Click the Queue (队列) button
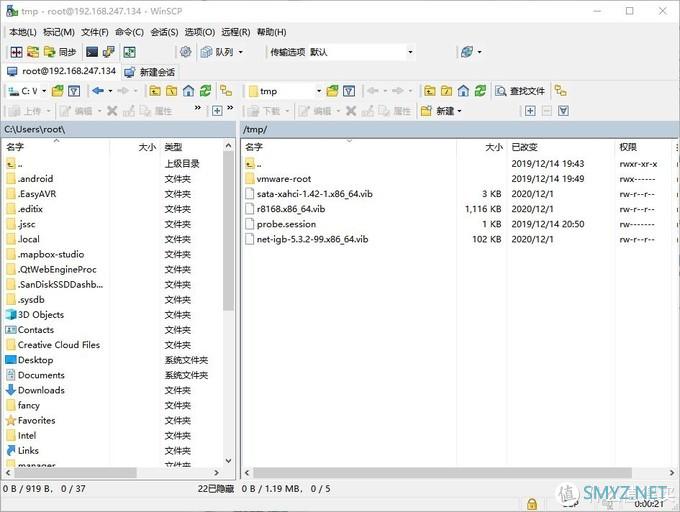The height and width of the screenshot is (512, 680). coord(217,52)
